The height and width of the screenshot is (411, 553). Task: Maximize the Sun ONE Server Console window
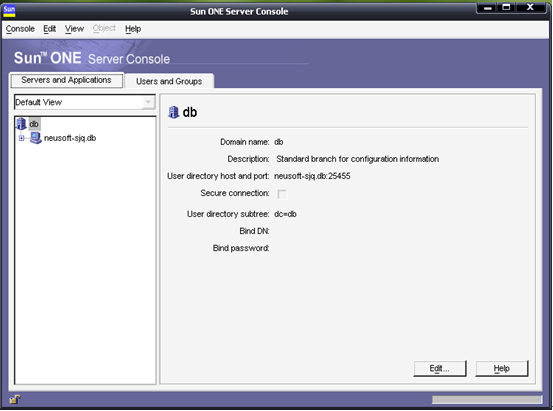506,7
